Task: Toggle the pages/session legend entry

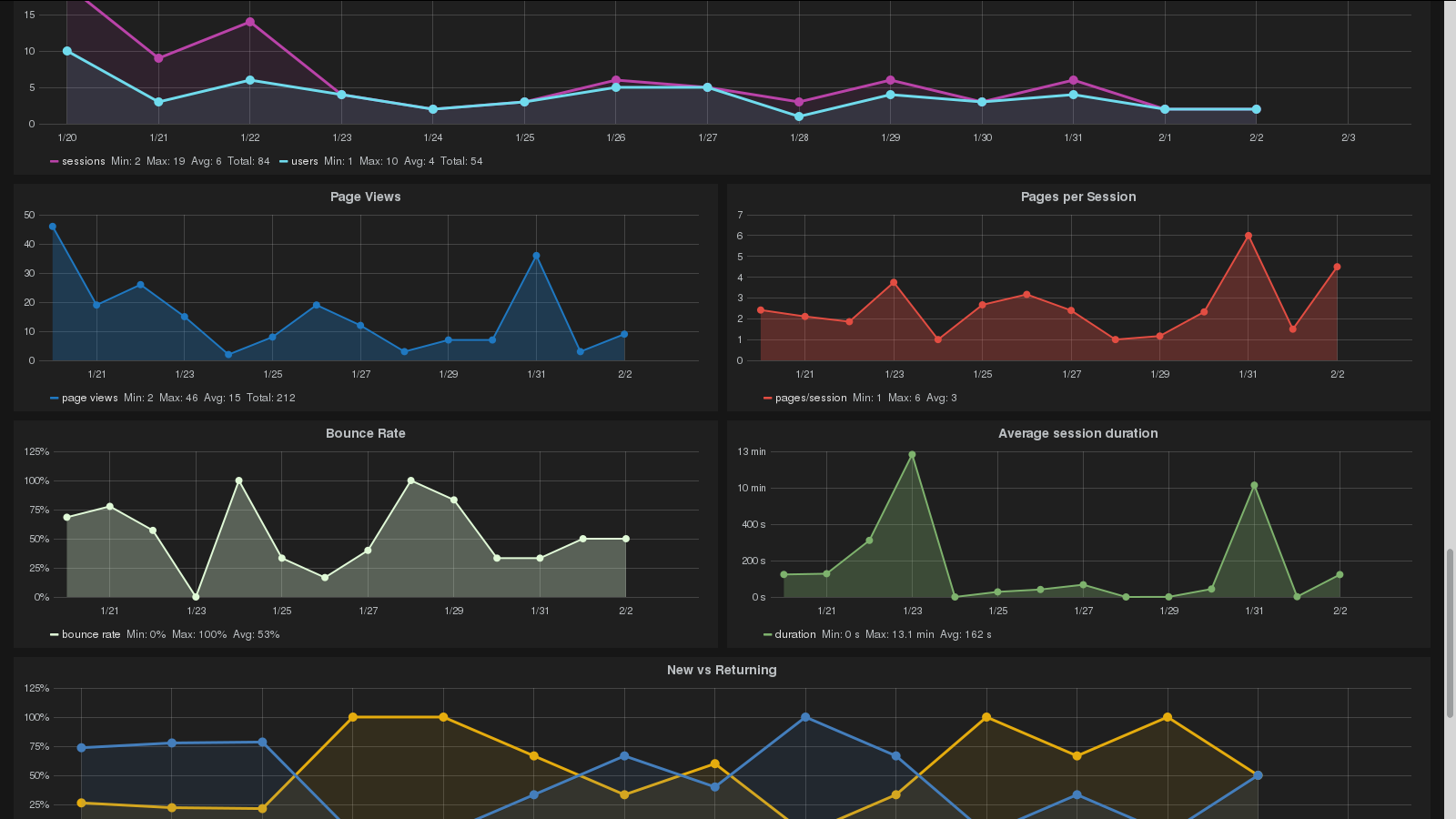Action: (811, 398)
